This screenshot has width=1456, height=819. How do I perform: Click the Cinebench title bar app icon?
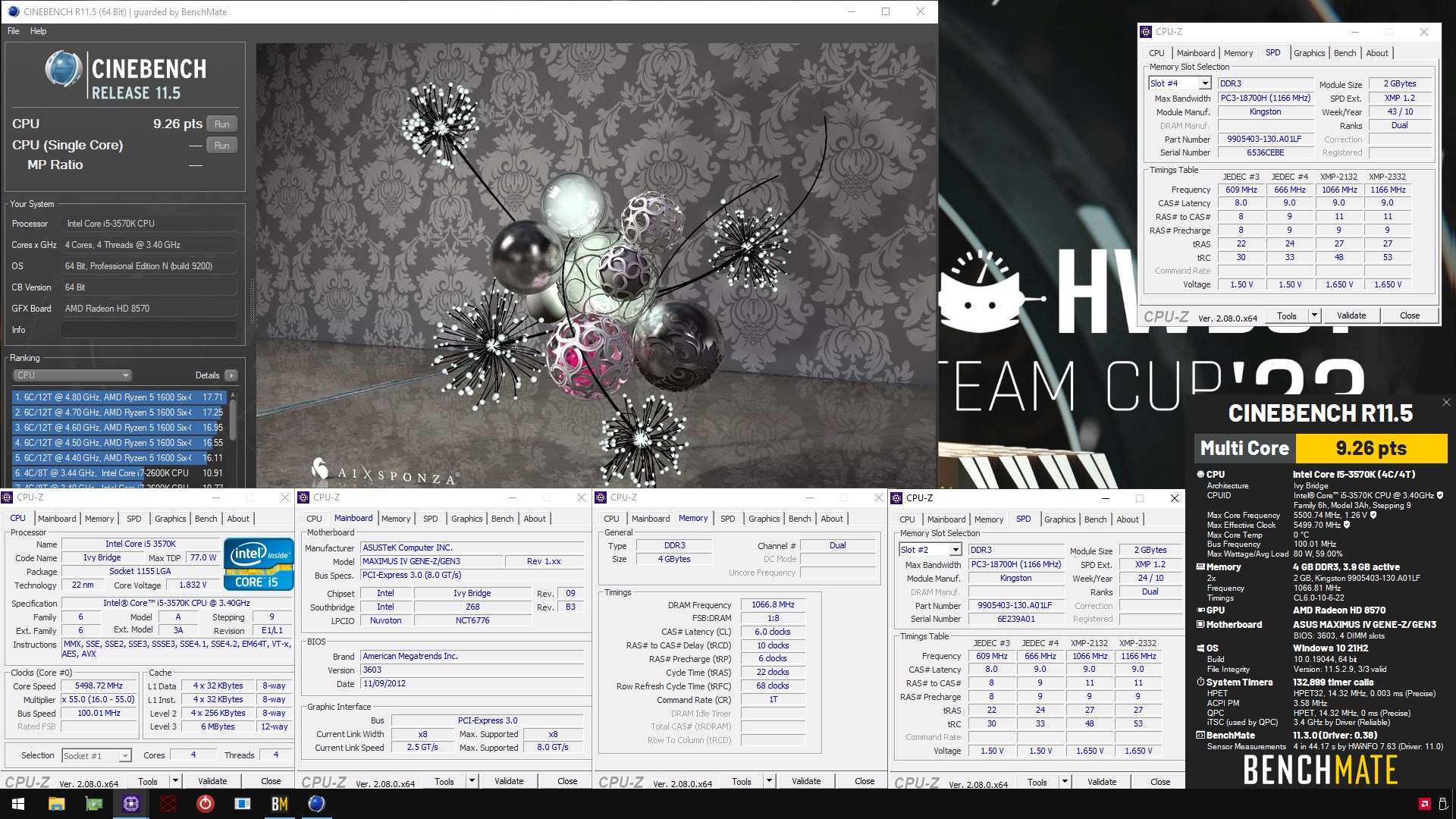point(13,11)
